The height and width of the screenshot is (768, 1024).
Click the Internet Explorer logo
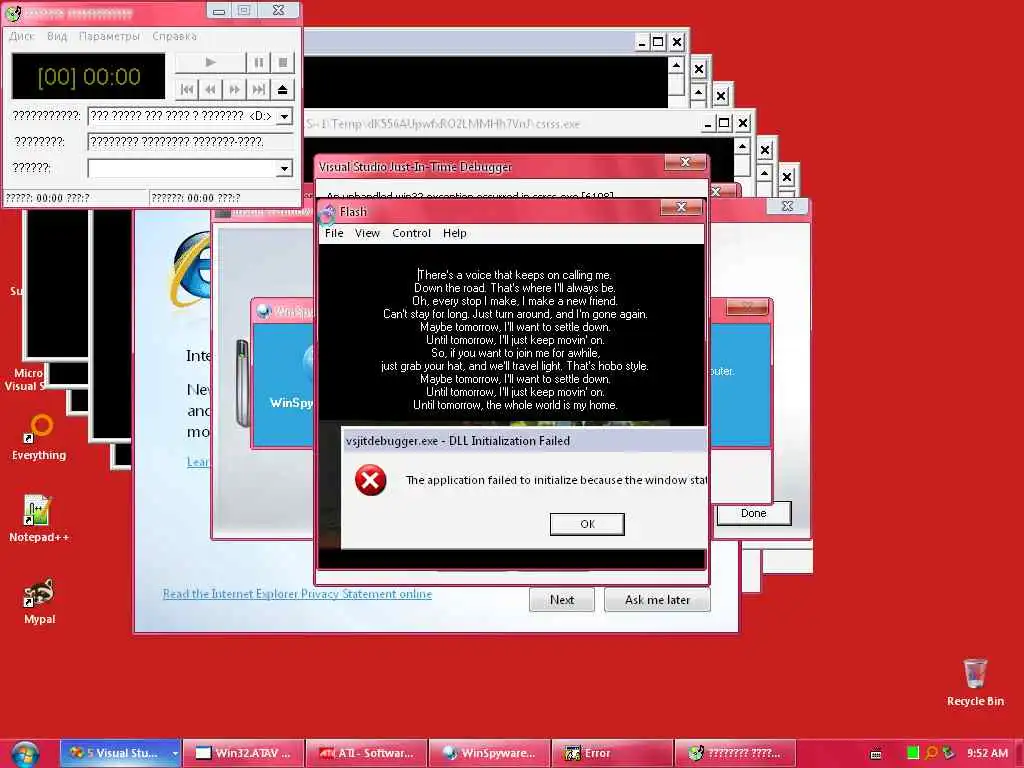[191, 269]
